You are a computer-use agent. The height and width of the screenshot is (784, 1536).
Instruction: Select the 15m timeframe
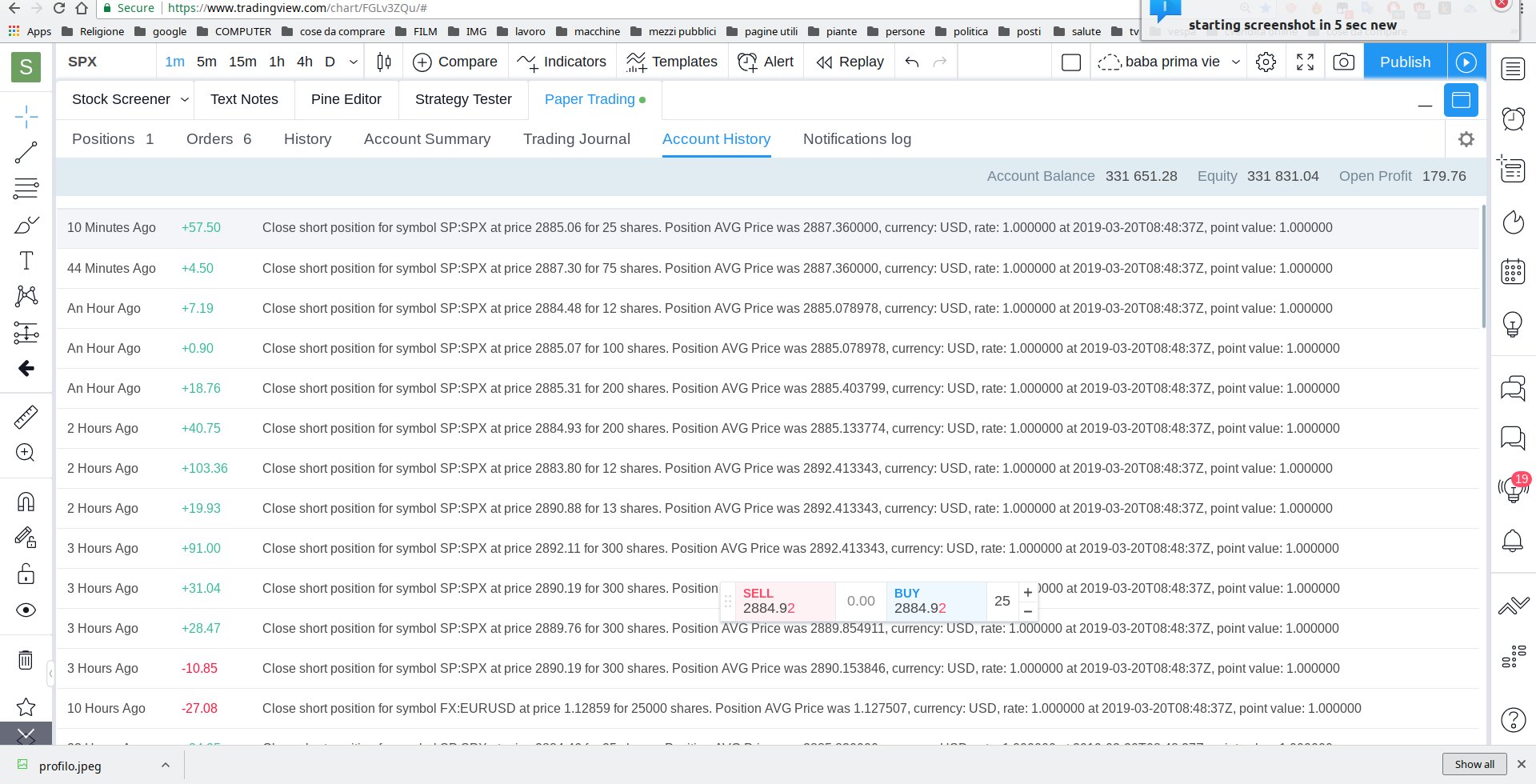coord(242,62)
